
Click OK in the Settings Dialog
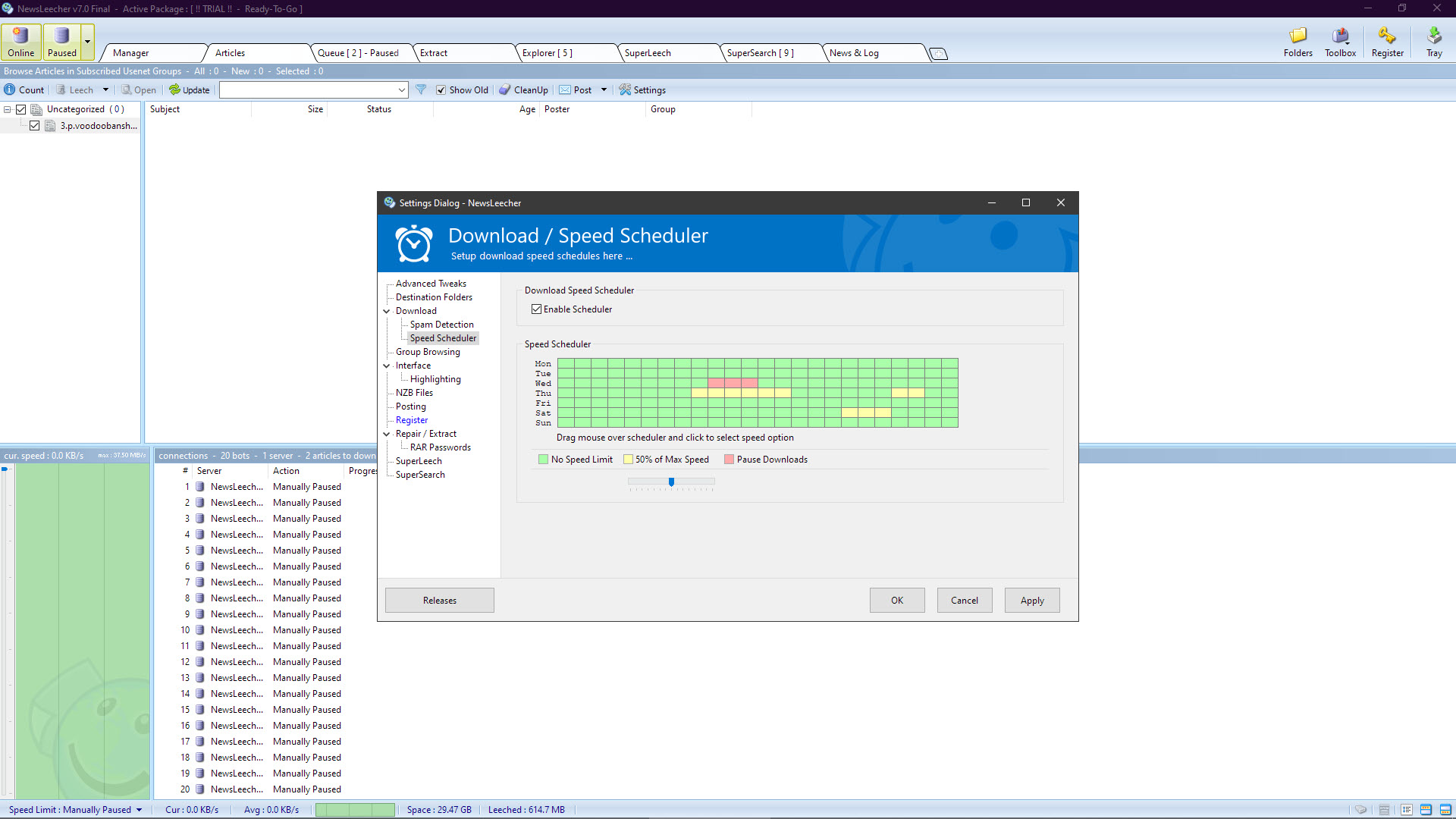tap(897, 601)
